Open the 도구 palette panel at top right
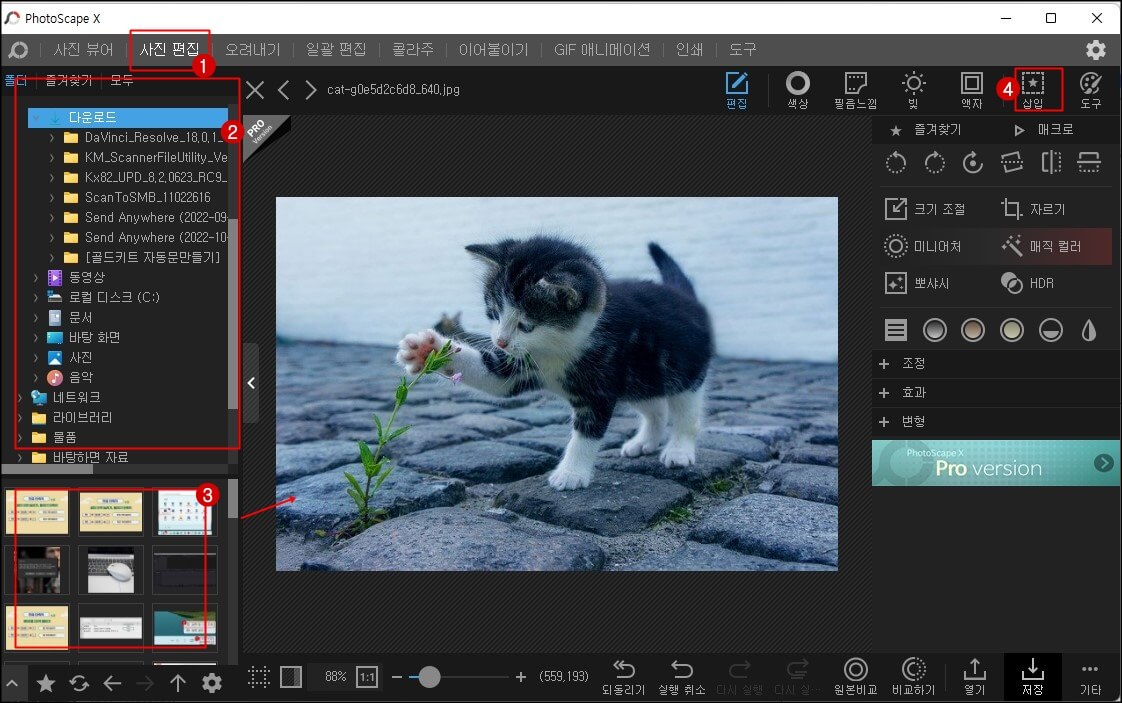The image size is (1122, 703). [1091, 90]
